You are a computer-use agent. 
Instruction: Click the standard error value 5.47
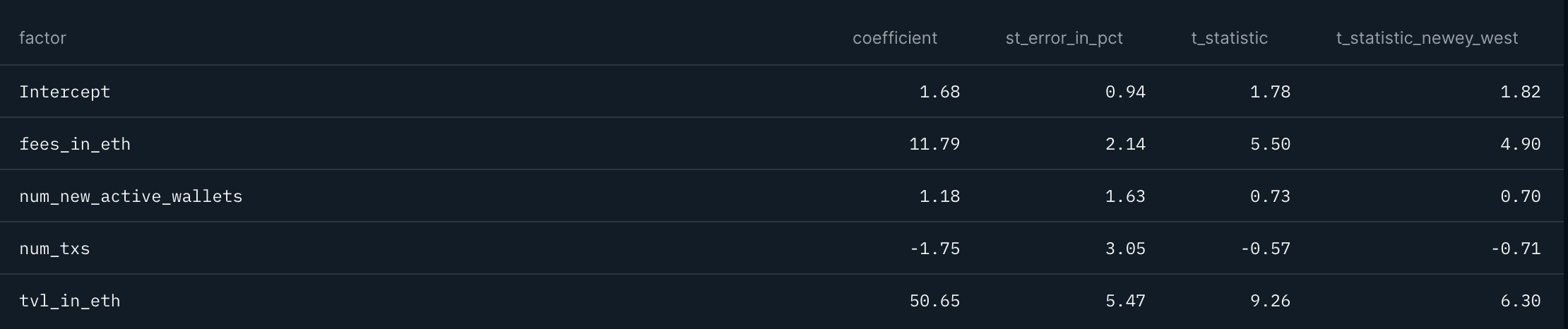point(1125,301)
